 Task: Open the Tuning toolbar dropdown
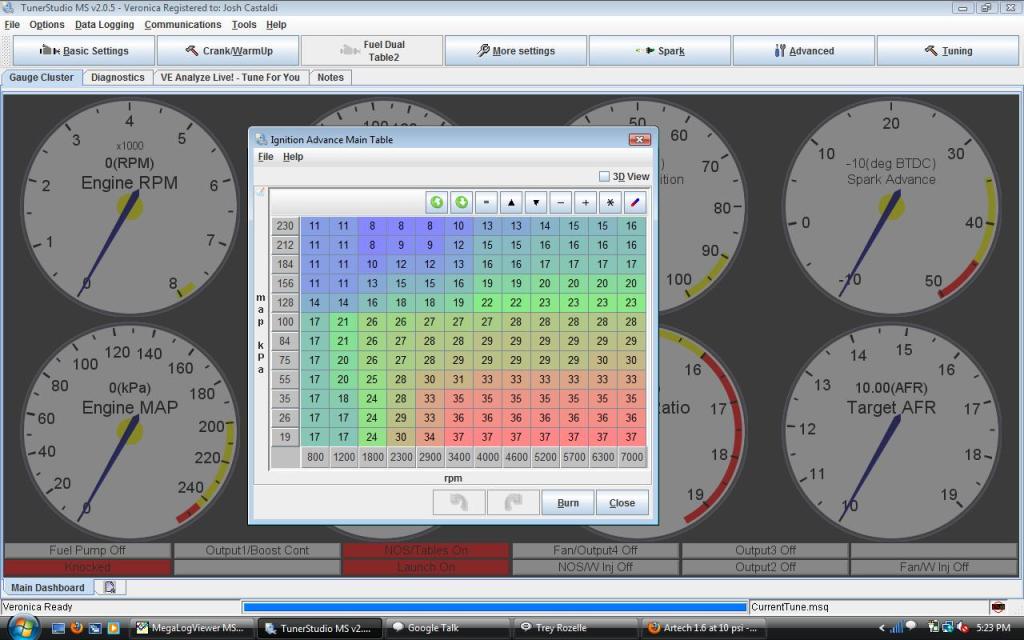click(x=948, y=51)
